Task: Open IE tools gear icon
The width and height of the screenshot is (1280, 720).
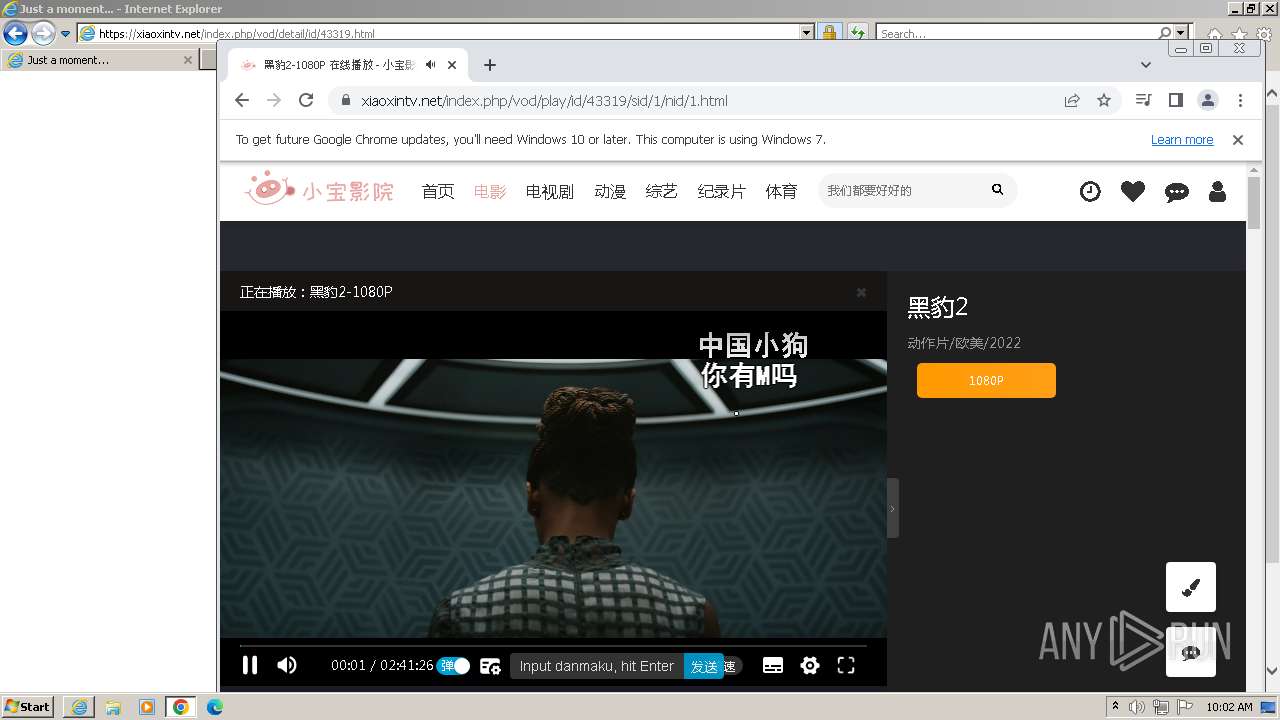Action: point(1265,34)
